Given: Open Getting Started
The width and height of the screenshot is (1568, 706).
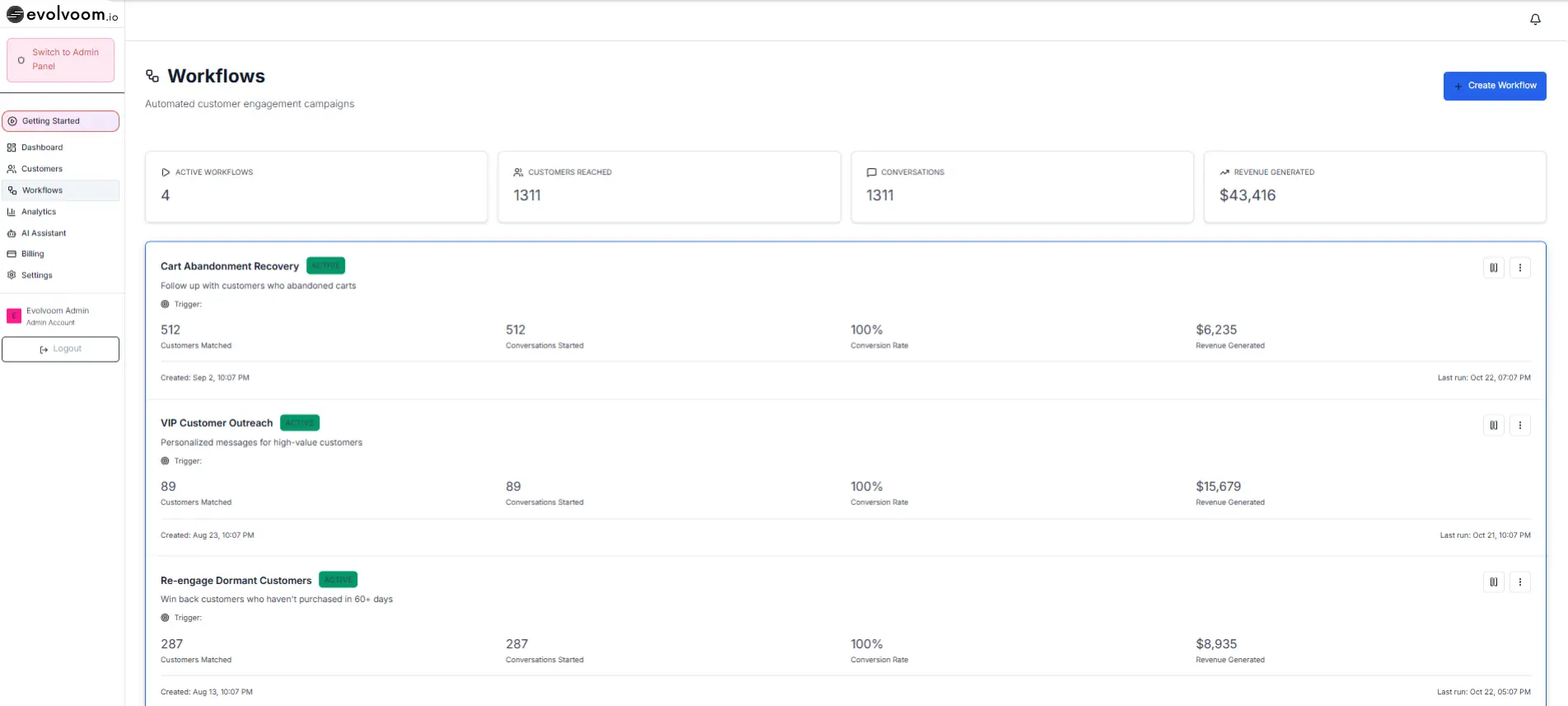Looking at the screenshot, I should tap(61, 121).
